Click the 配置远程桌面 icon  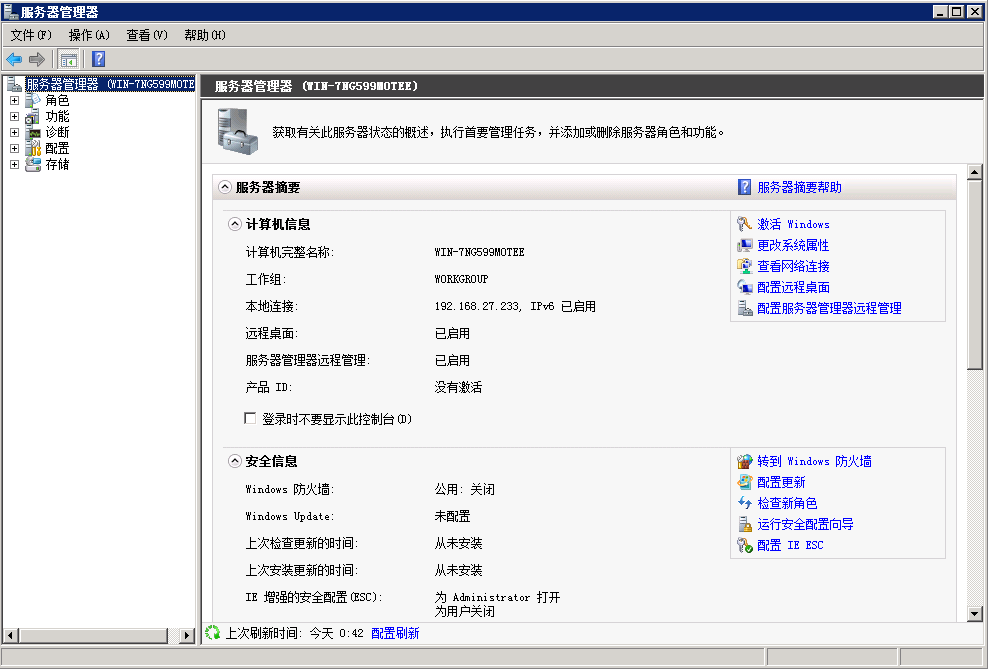pyautogui.click(x=744, y=287)
